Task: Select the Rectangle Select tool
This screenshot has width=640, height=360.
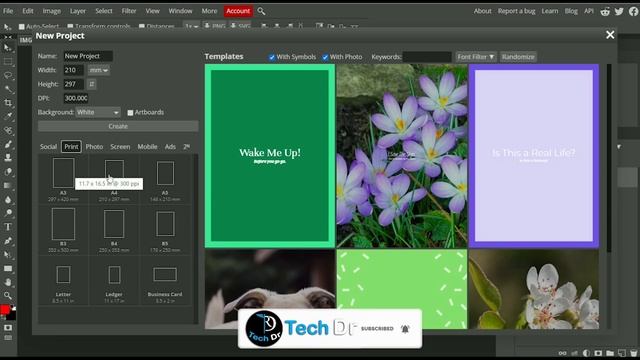Action: 8,62
